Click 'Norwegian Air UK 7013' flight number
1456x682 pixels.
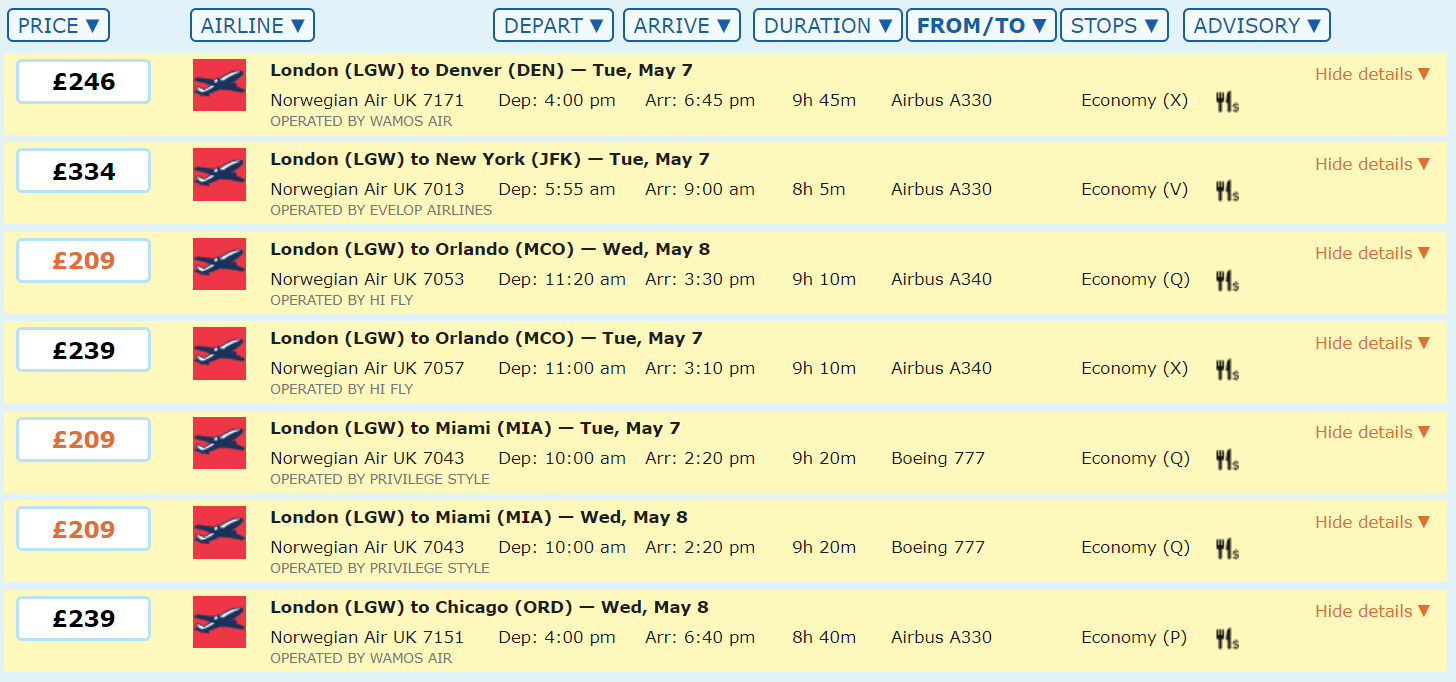click(367, 189)
